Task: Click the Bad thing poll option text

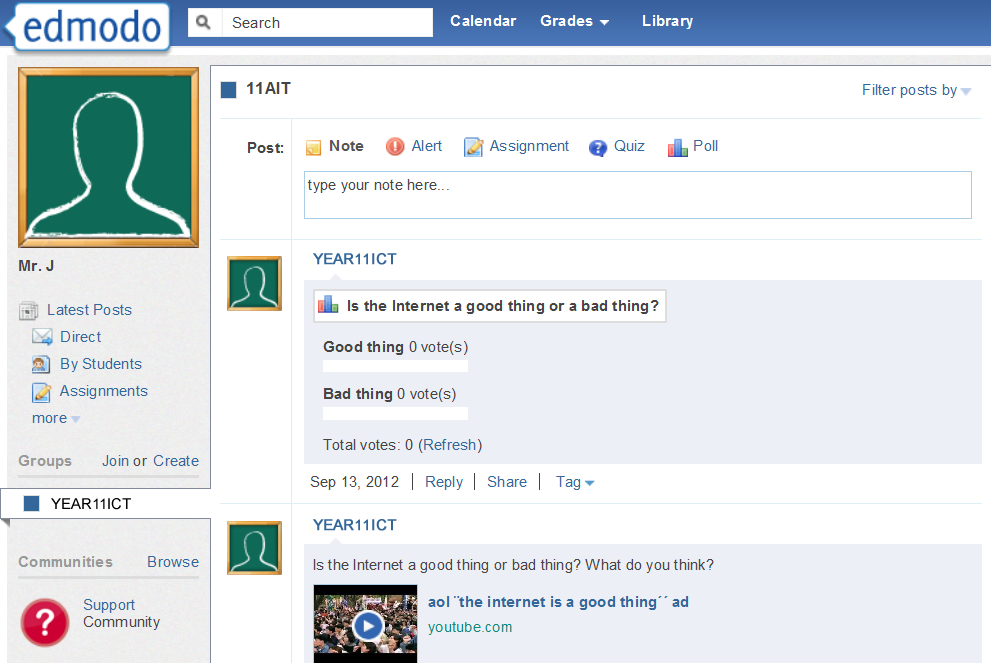Action: pyautogui.click(x=358, y=394)
